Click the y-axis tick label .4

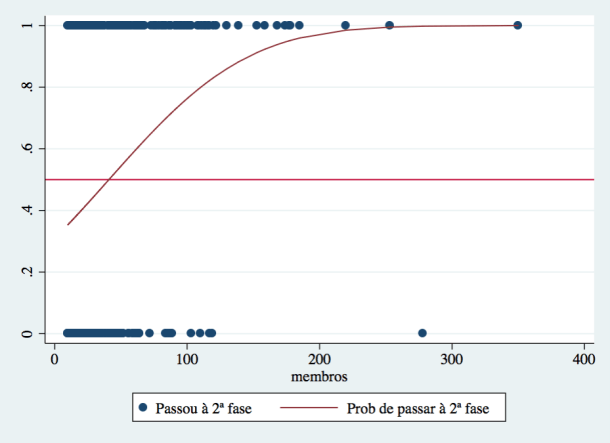pos(27,210)
